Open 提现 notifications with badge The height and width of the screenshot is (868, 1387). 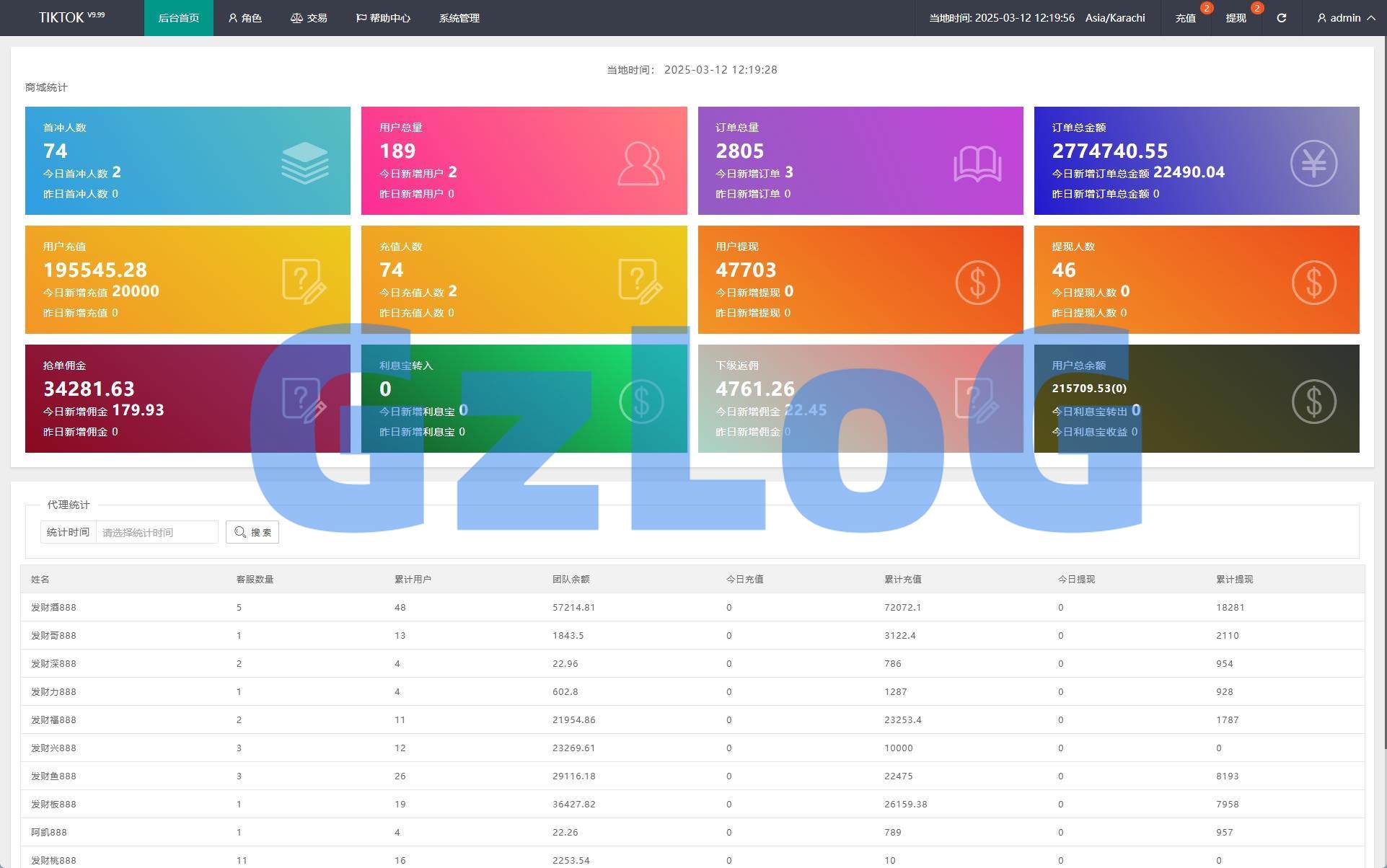click(x=1236, y=18)
